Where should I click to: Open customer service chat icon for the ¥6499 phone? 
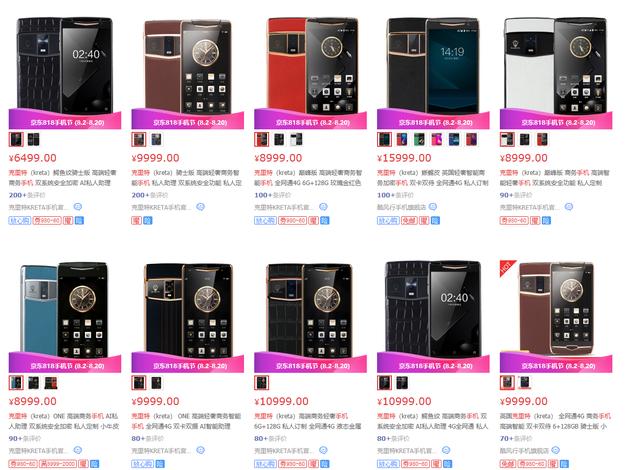pyautogui.click(x=78, y=207)
